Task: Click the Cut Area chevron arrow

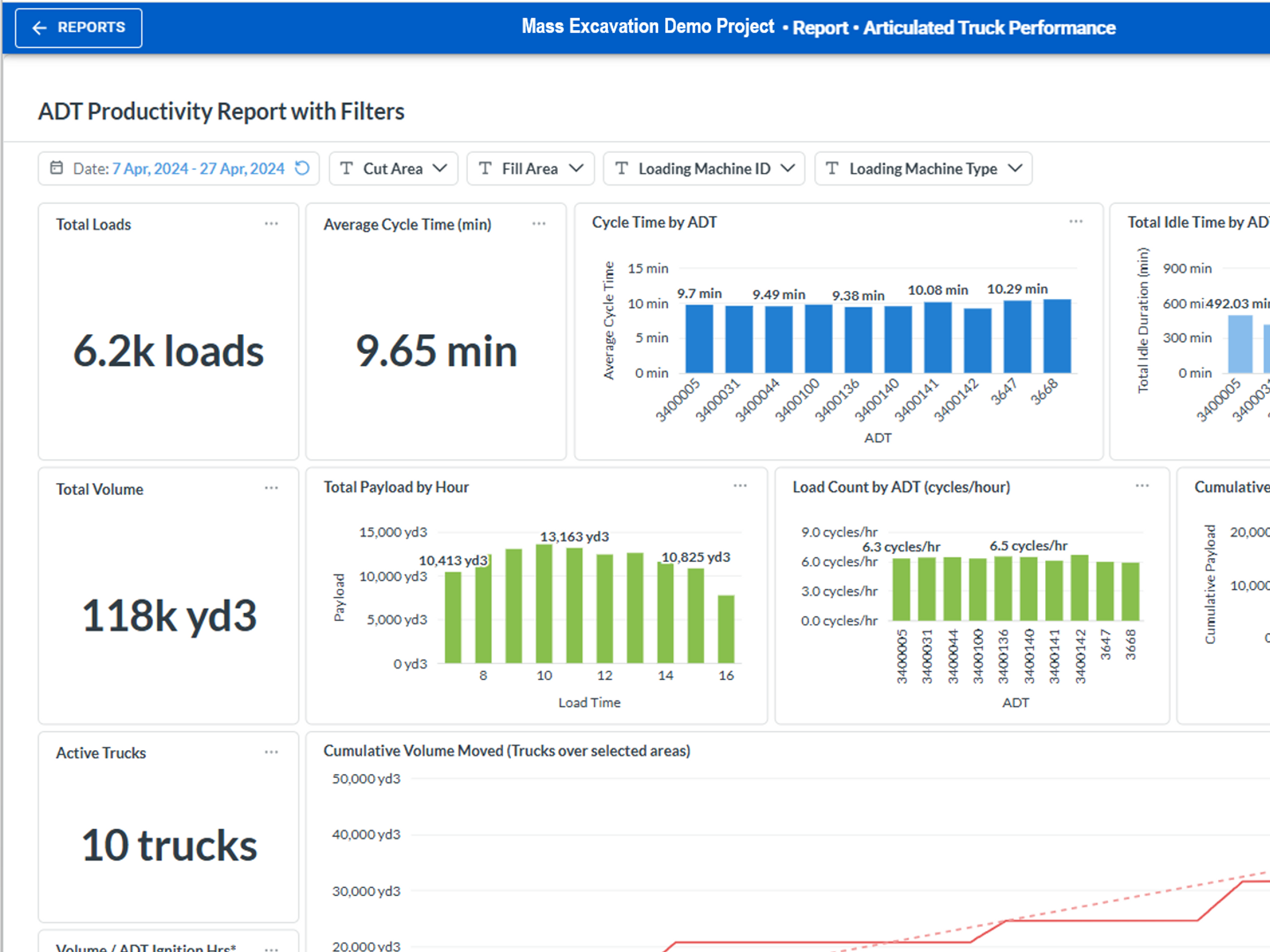Action: [440, 168]
